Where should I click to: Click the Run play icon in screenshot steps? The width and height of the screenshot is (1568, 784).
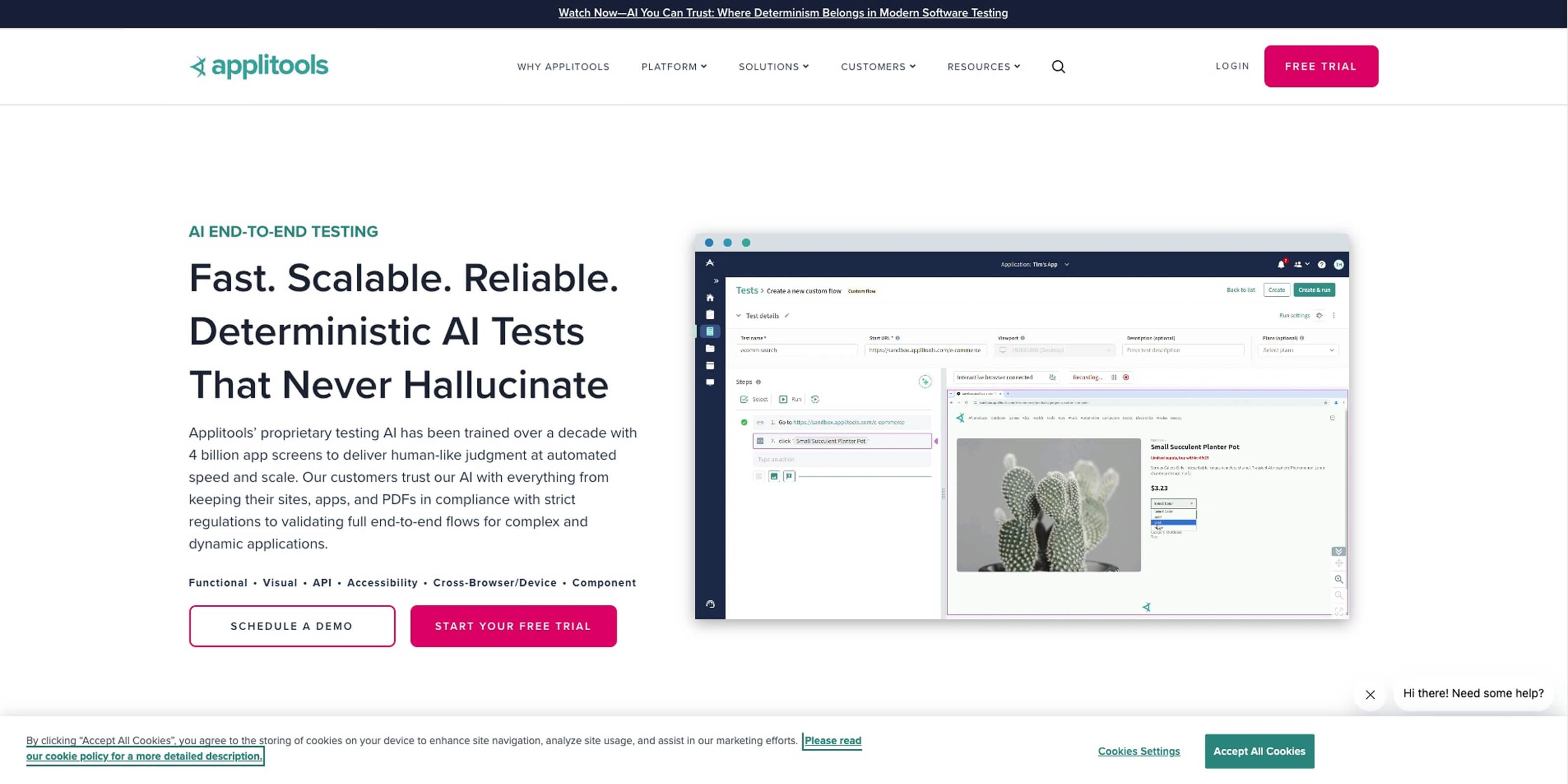[x=783, y=400]
